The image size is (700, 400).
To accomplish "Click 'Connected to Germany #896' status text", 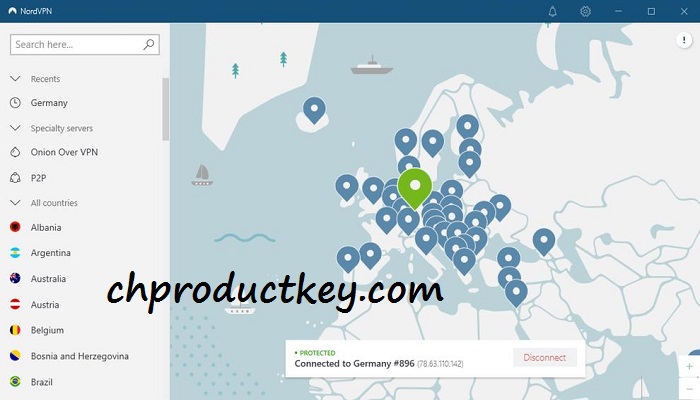I will (x=354, y=363).
